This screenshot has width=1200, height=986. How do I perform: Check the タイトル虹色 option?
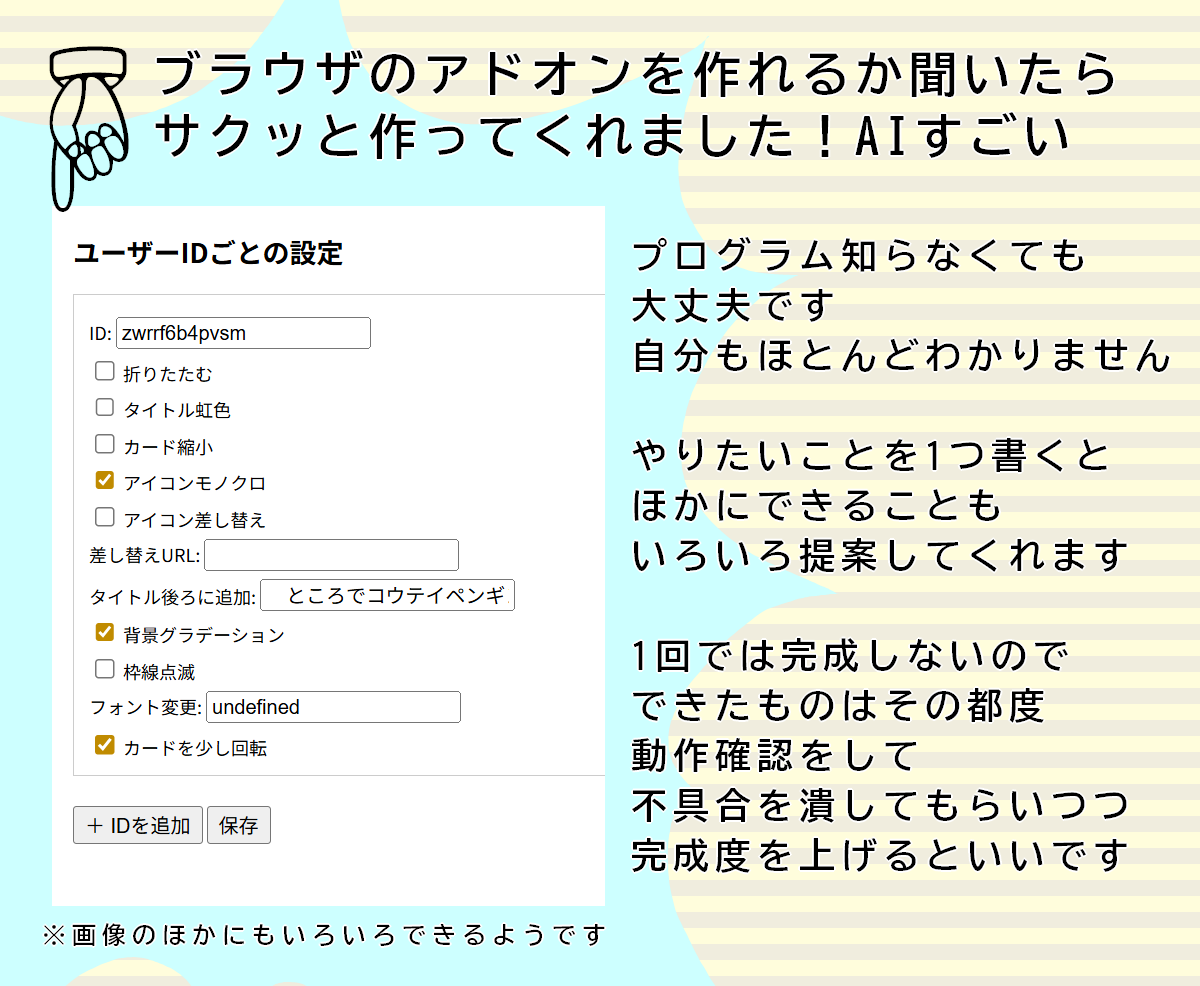coord(105,408)
